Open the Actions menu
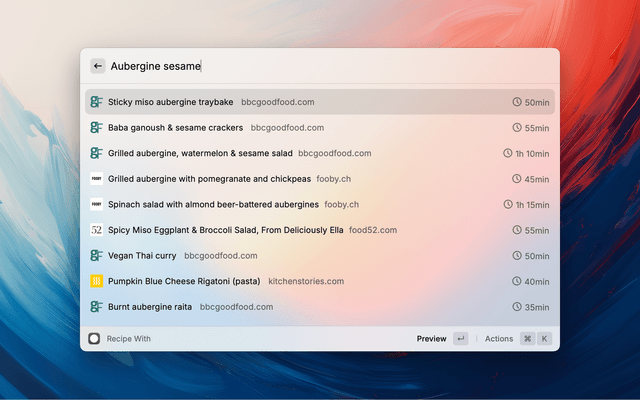Image resolution: width=640 pixels, height=400 pixels. point(499,339)
